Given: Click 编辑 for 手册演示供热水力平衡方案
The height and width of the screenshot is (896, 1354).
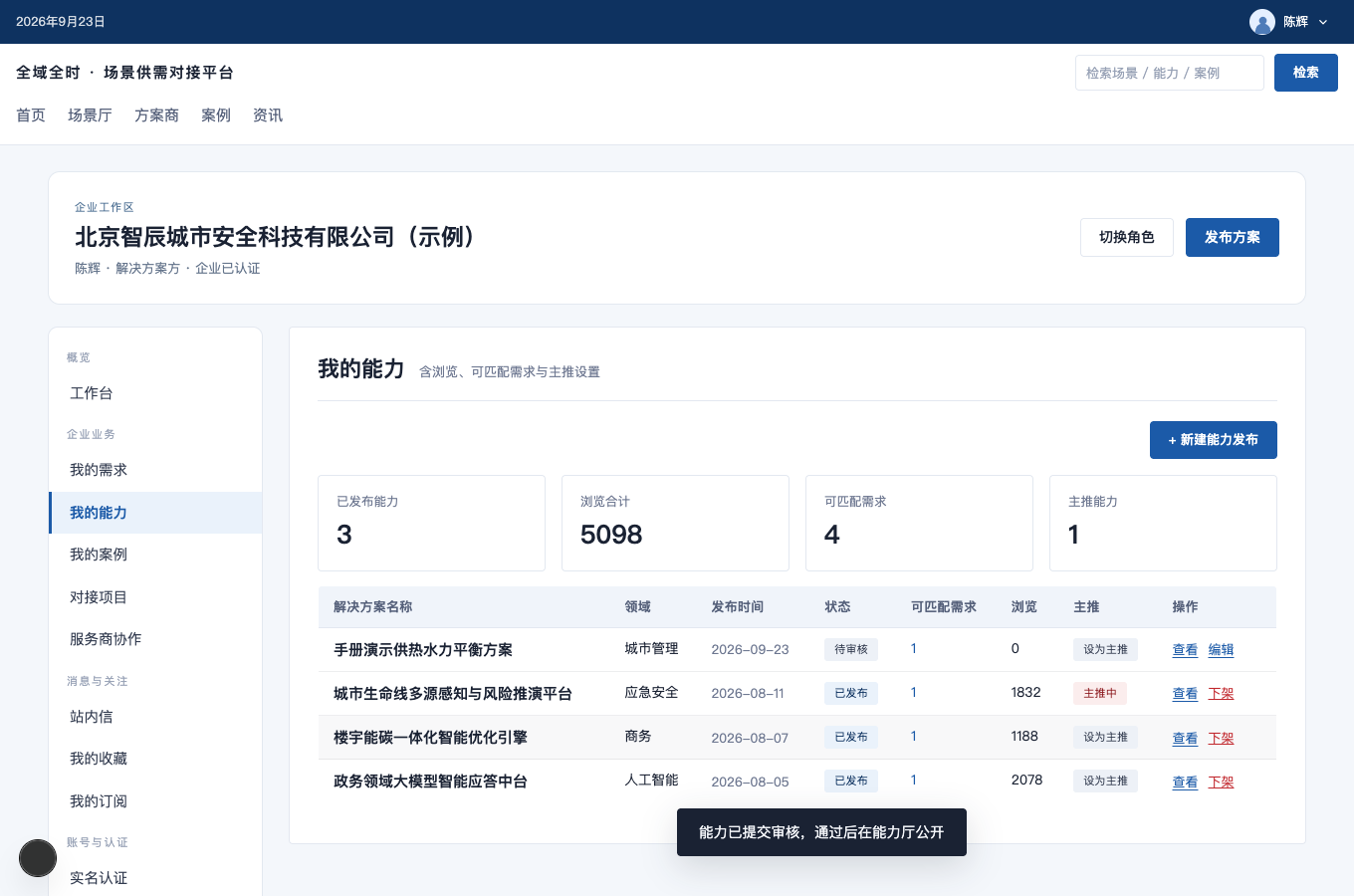Looking at the screenshot, I should point(1221,650).
